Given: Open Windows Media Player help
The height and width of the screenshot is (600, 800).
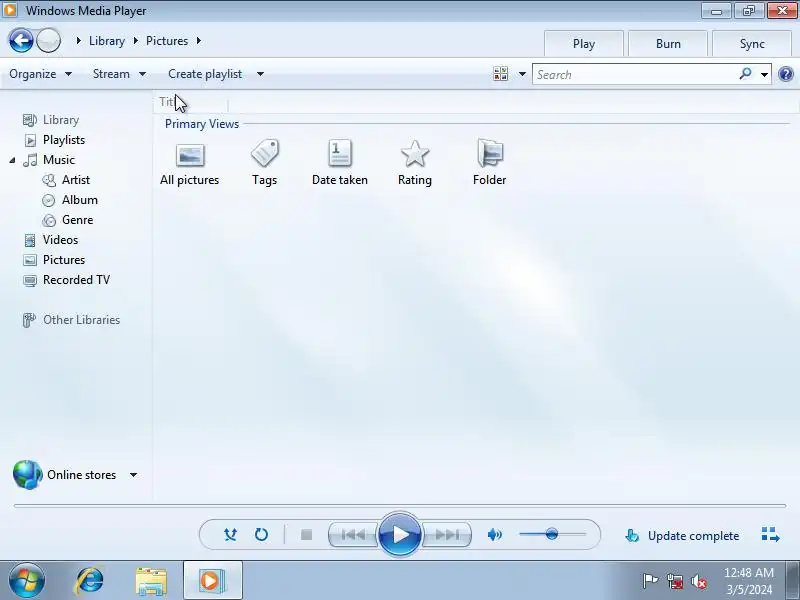Looking at the screenshot, I should pos(786,74).
